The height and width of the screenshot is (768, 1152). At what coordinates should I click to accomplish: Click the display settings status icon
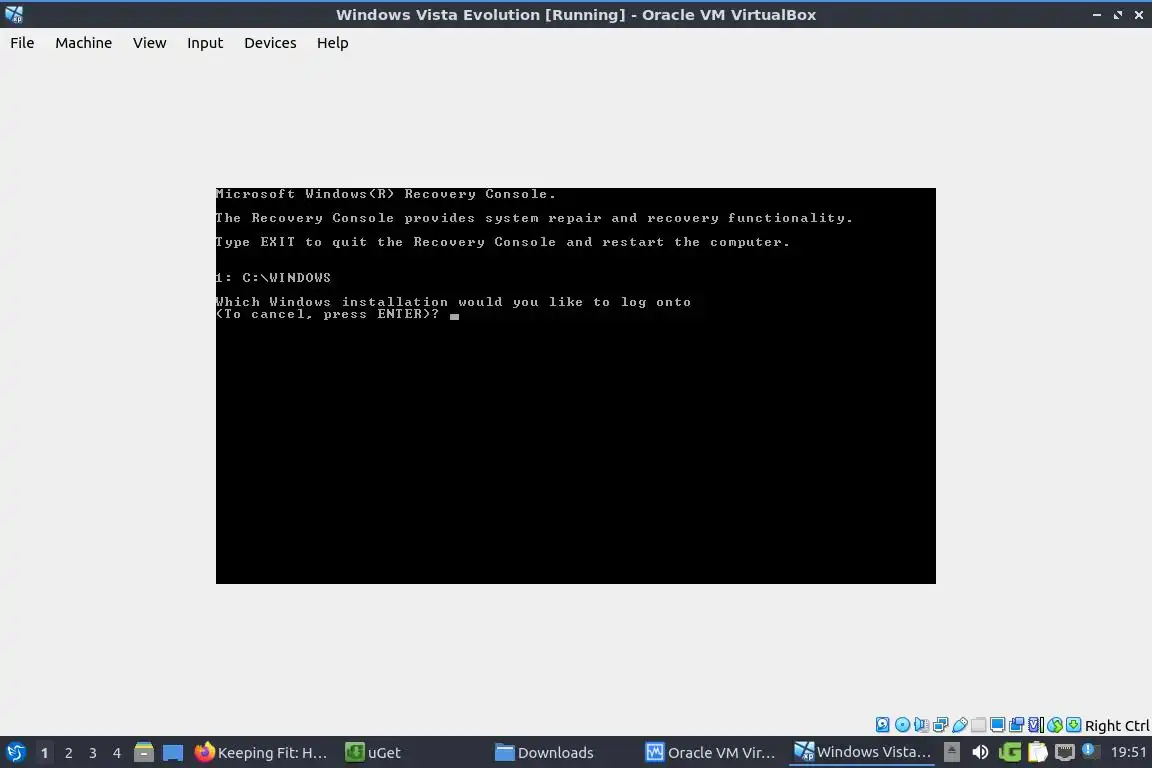[x=997, y=725]
